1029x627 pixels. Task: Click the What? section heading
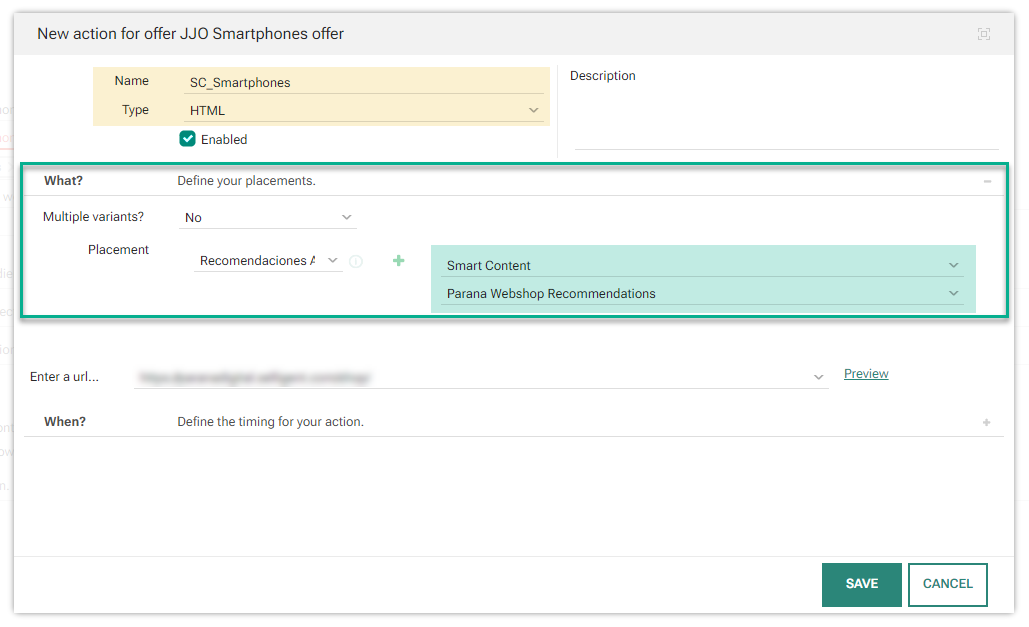pos(64,181)
